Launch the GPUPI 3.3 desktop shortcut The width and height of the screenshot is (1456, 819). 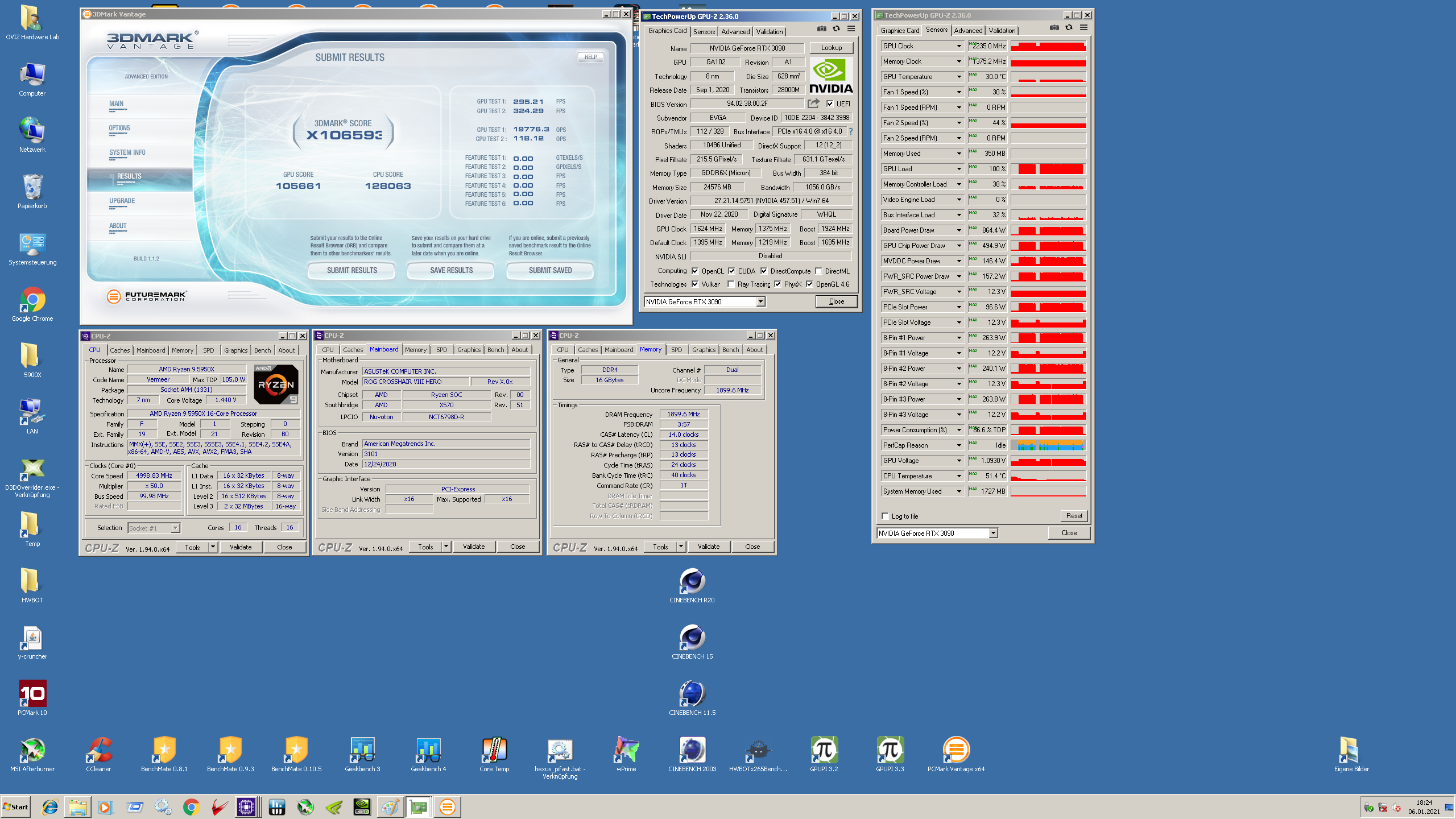click(x=890, y=754)
